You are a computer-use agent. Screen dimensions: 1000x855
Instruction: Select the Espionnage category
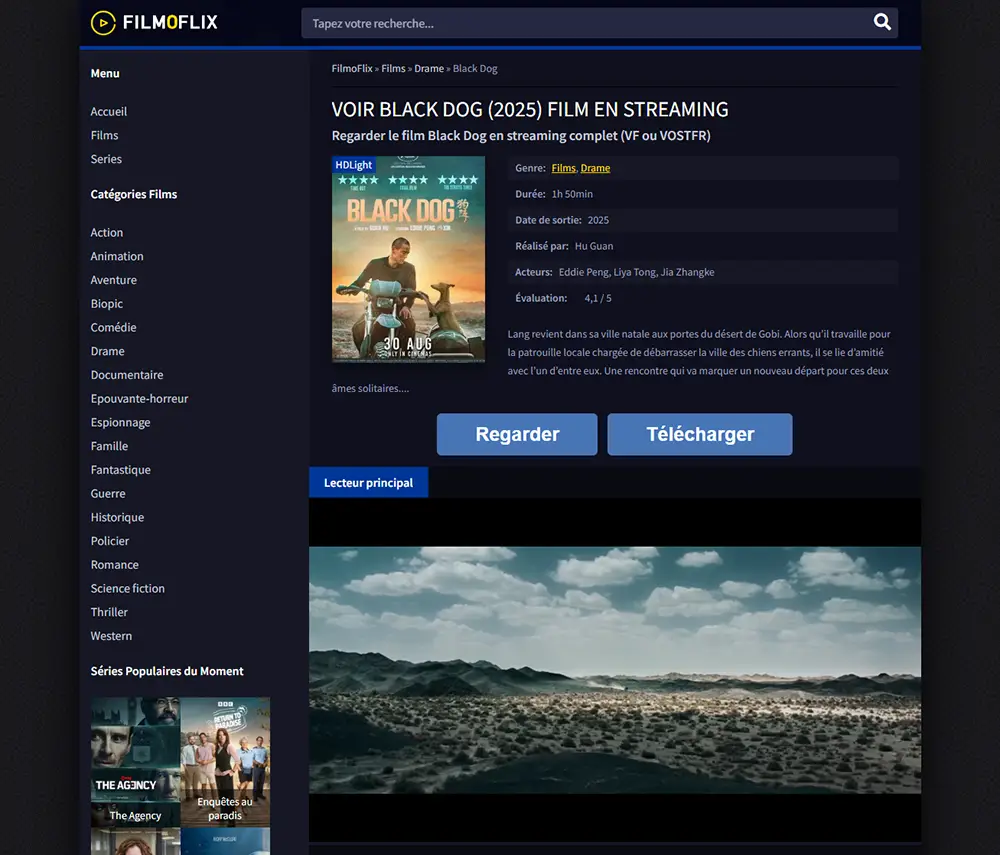pos(121,422)
